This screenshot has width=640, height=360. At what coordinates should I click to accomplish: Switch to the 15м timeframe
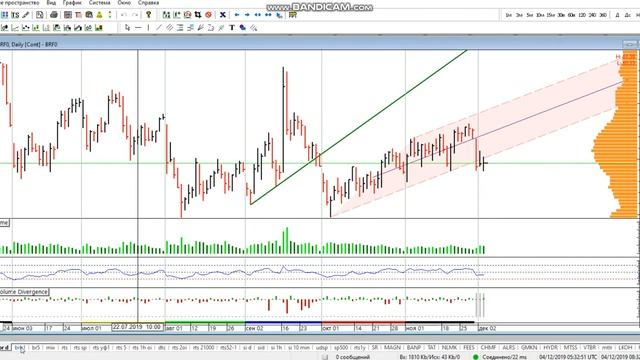tap(551, 15)
